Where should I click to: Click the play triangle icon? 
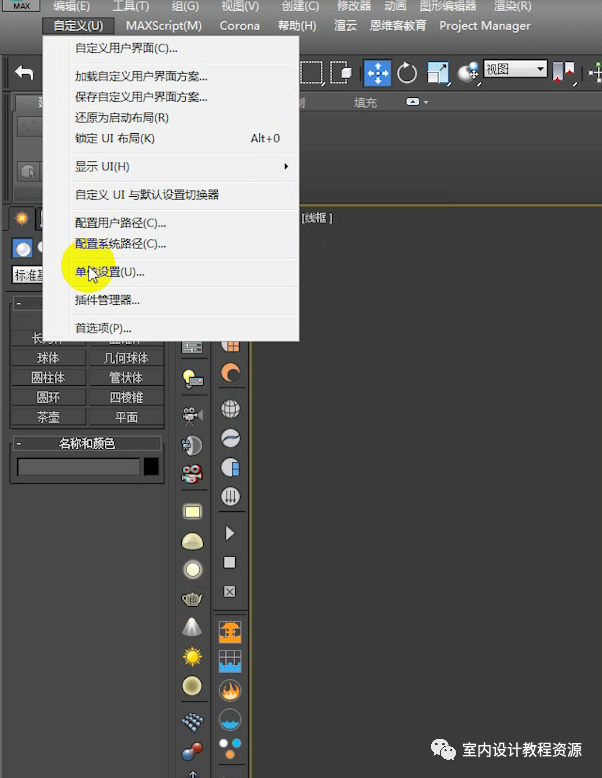229,533
